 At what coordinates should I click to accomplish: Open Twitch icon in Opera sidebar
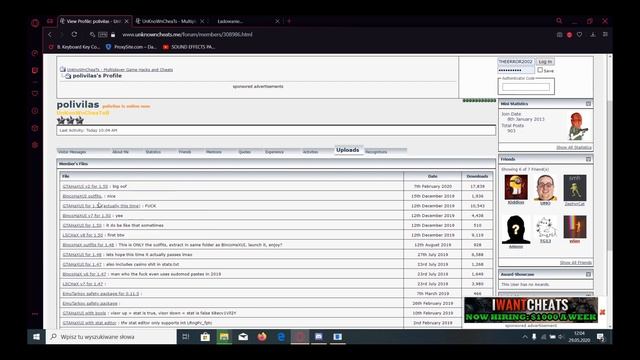pyautogui.click(x=35, y=71)
